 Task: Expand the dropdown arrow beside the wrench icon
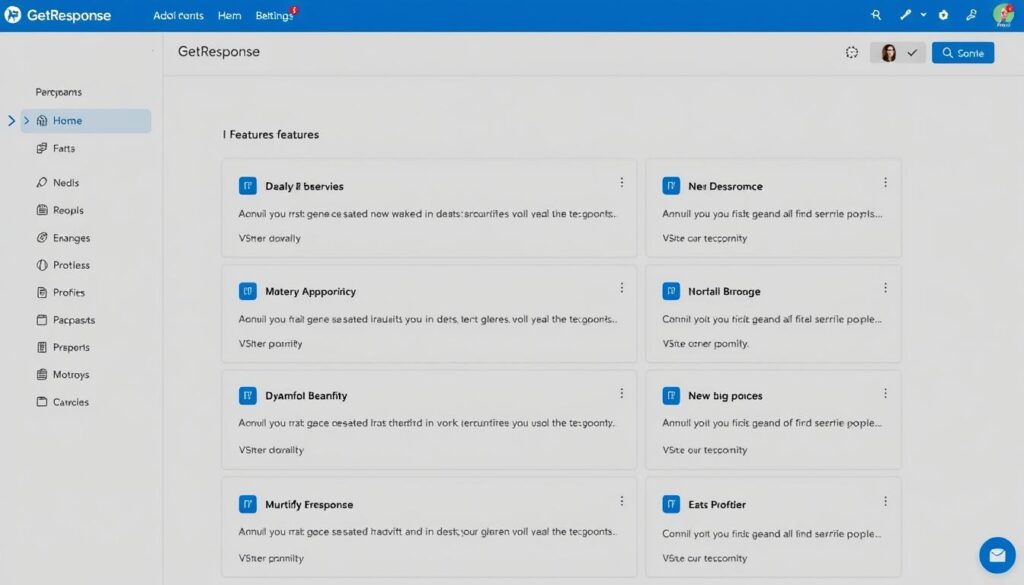point(923,15)
